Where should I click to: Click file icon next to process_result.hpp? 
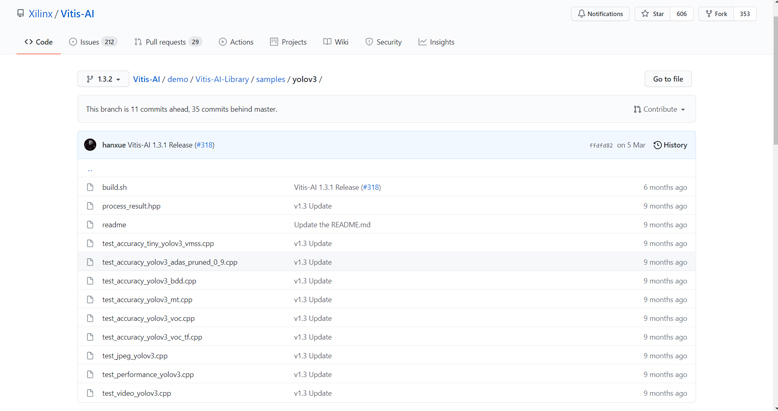(x=90, y=206)
